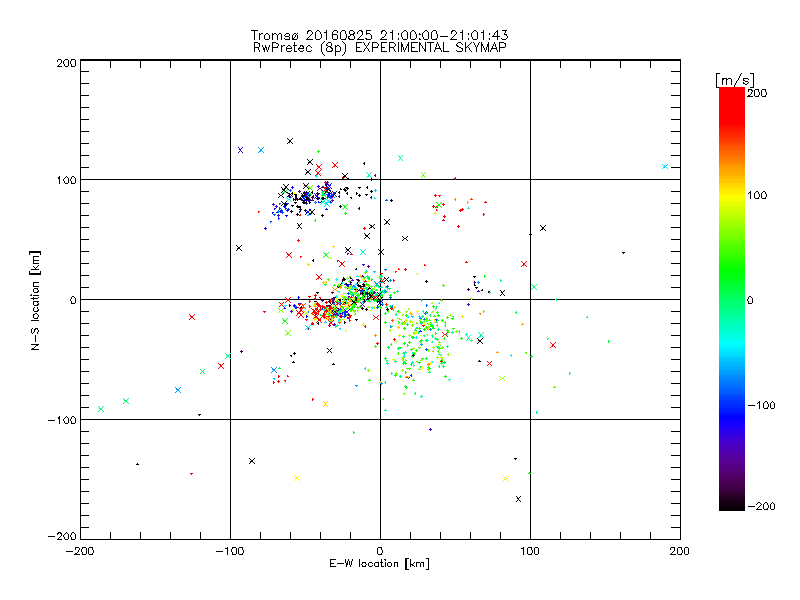Viewport: 800px width, 600px height.
Task: Click the lone cyan X marker at far right edge
Action: coord(665,166)
